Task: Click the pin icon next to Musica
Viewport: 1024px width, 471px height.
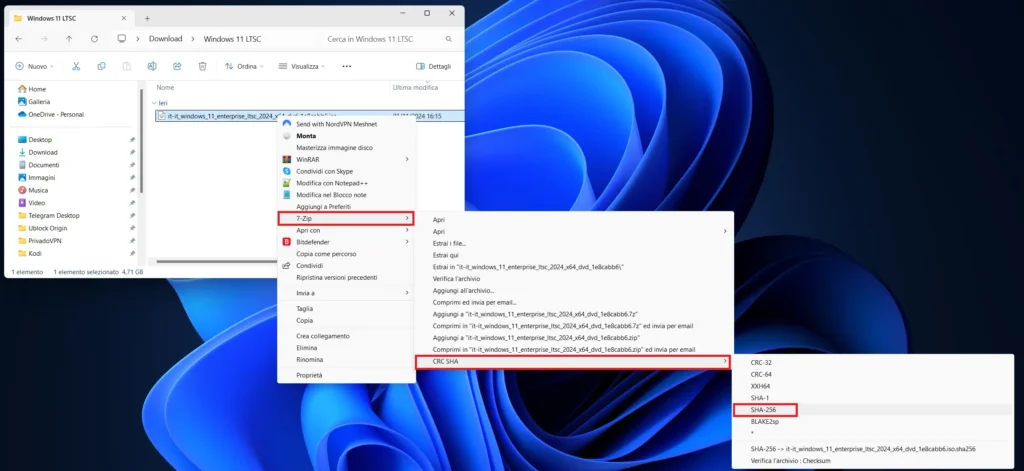Action: point(133,190)
